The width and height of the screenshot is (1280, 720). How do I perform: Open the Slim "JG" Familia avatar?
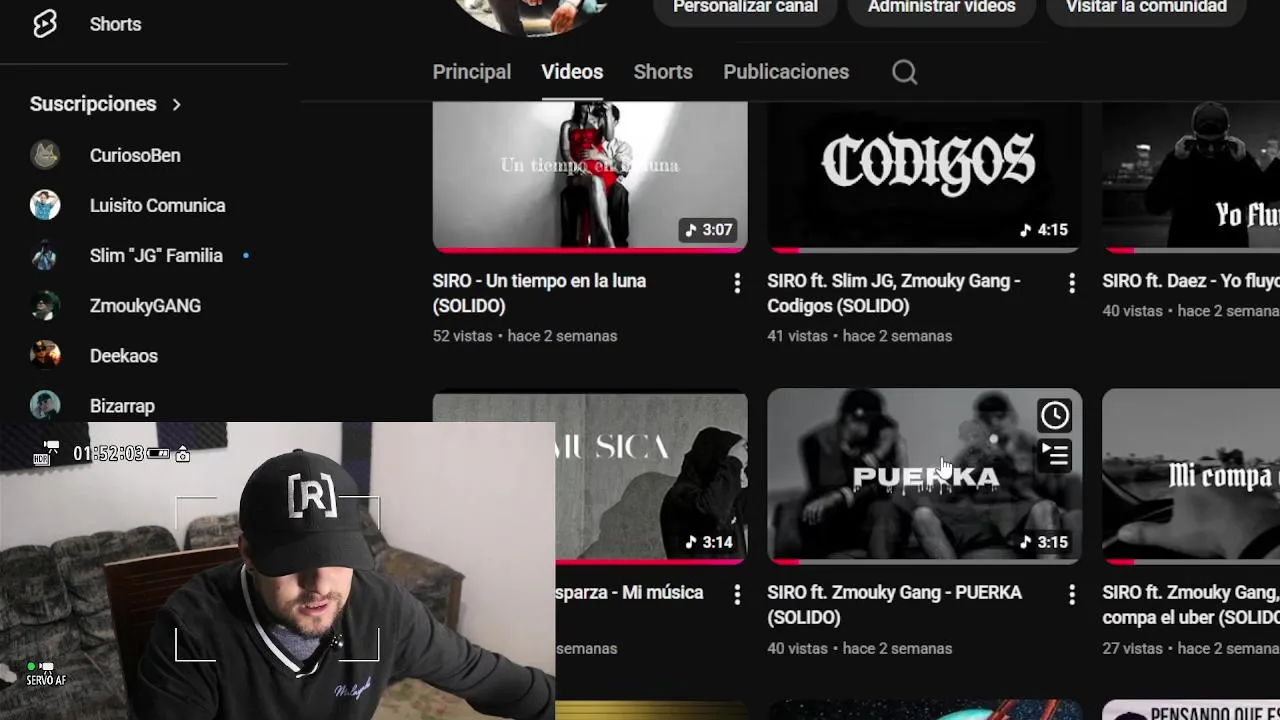click(x=45, y=255)
